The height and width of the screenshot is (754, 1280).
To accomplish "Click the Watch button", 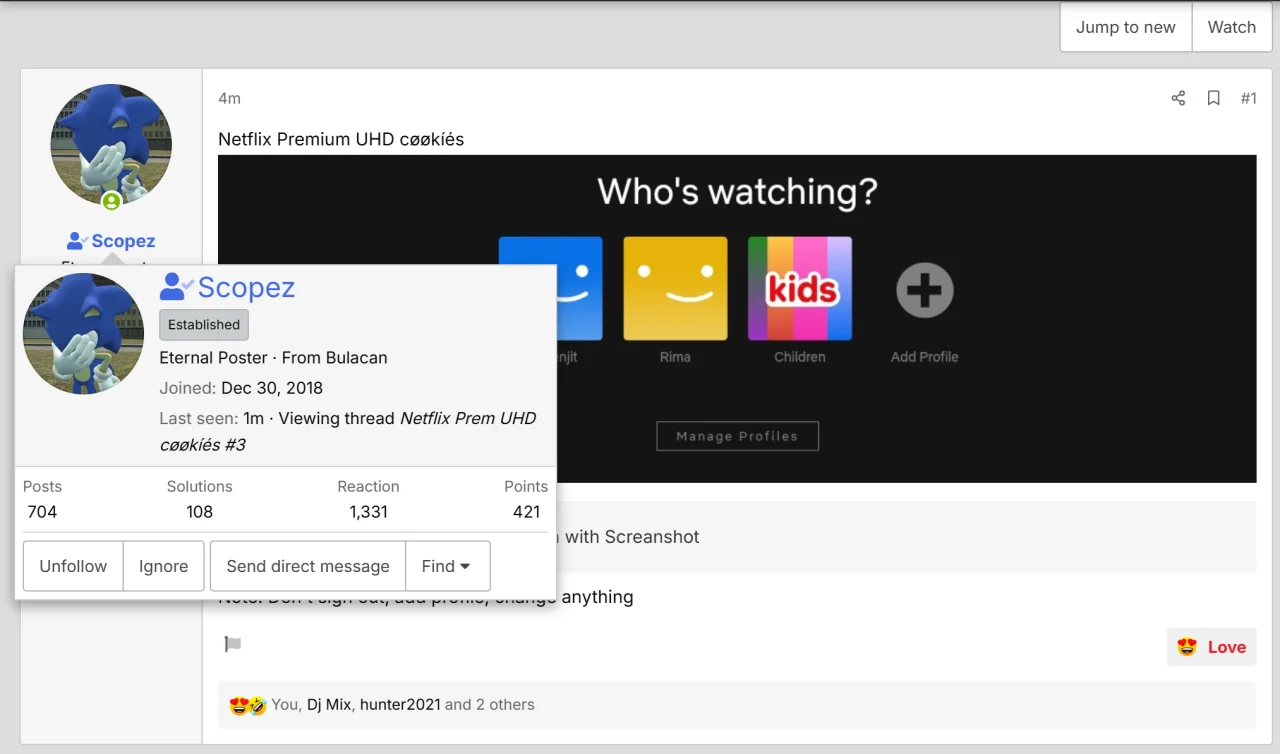I will 1232,27.
